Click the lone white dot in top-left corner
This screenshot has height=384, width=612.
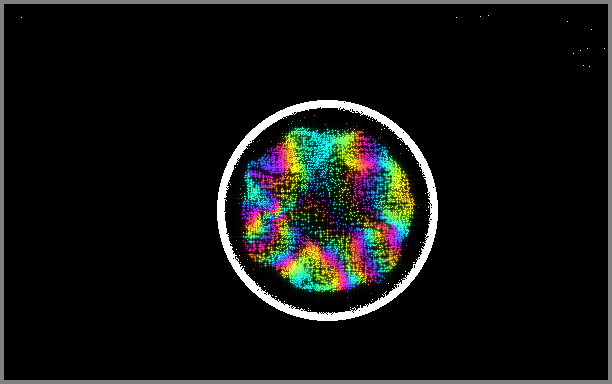tap(21, 17)
